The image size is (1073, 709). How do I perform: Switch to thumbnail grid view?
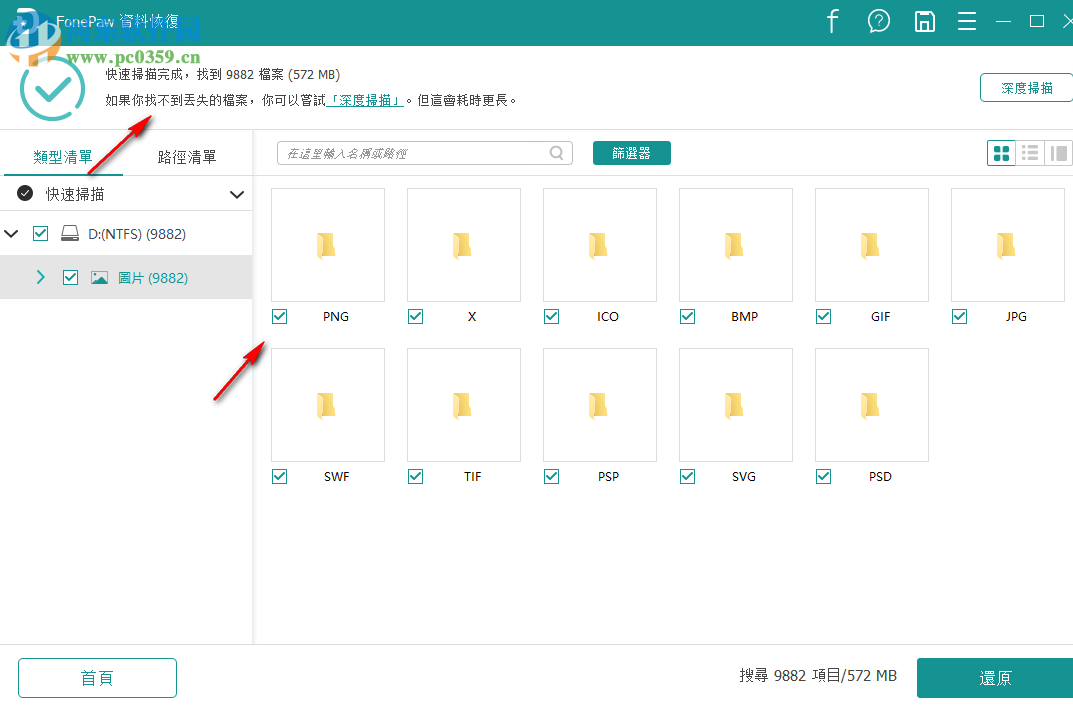tap(1001, 152)
